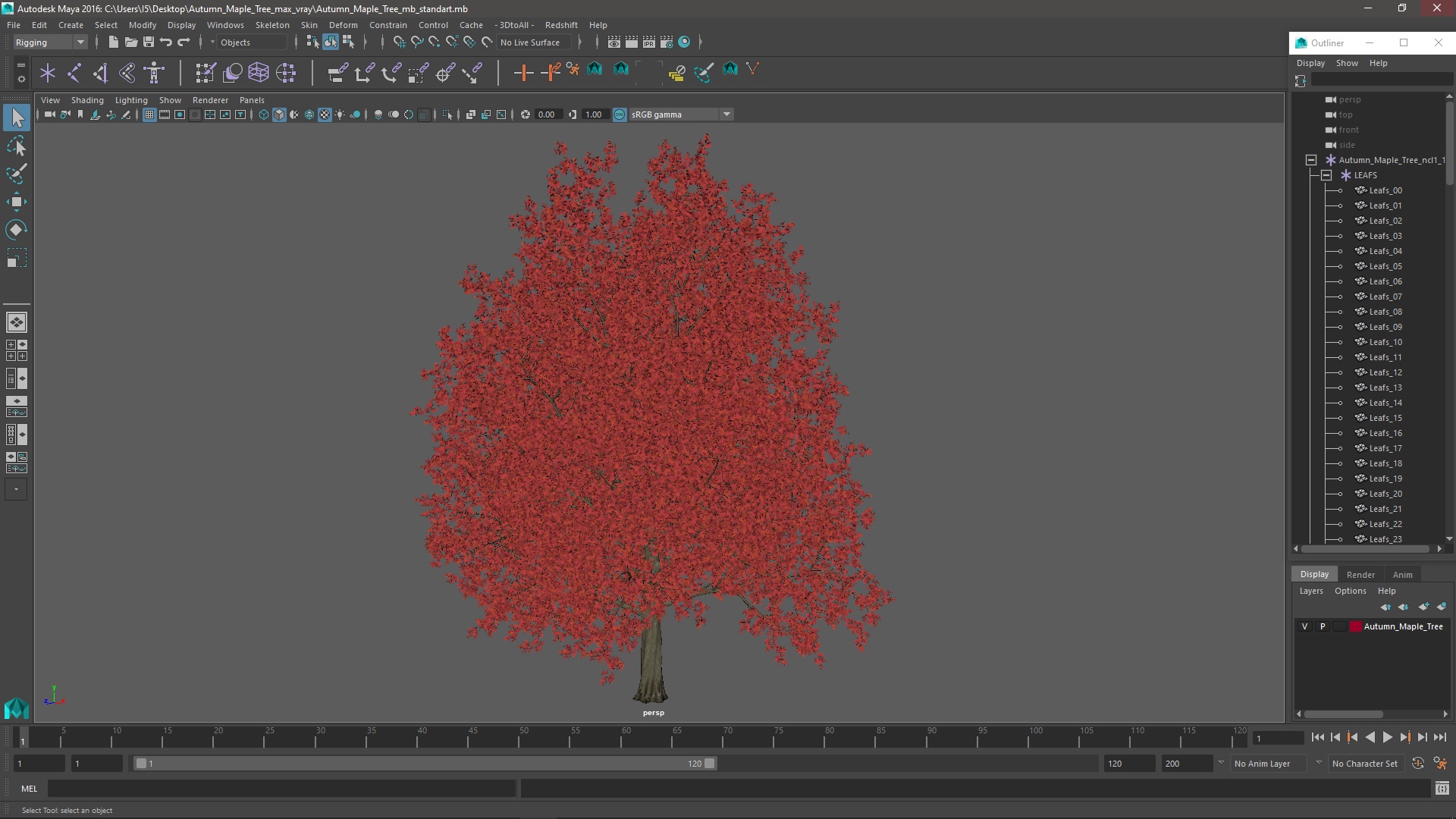Click the View menu in viewport

pos(49,99)
